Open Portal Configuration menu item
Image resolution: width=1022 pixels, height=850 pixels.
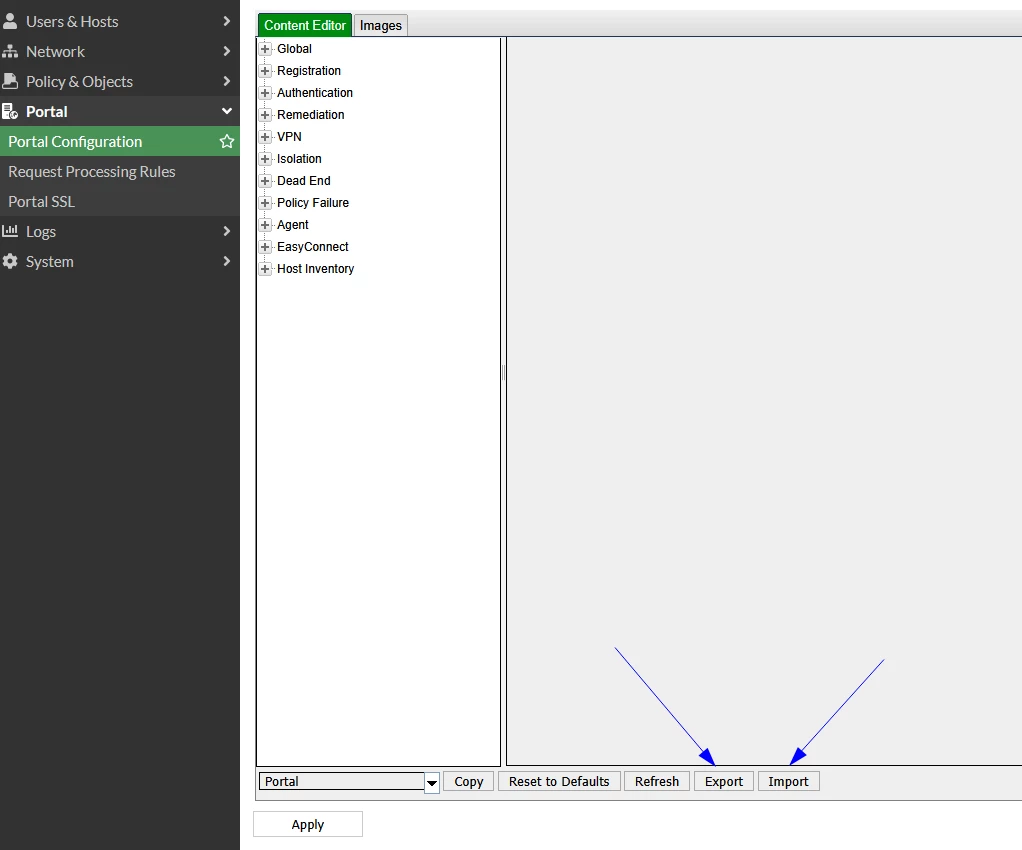(120, 141)
